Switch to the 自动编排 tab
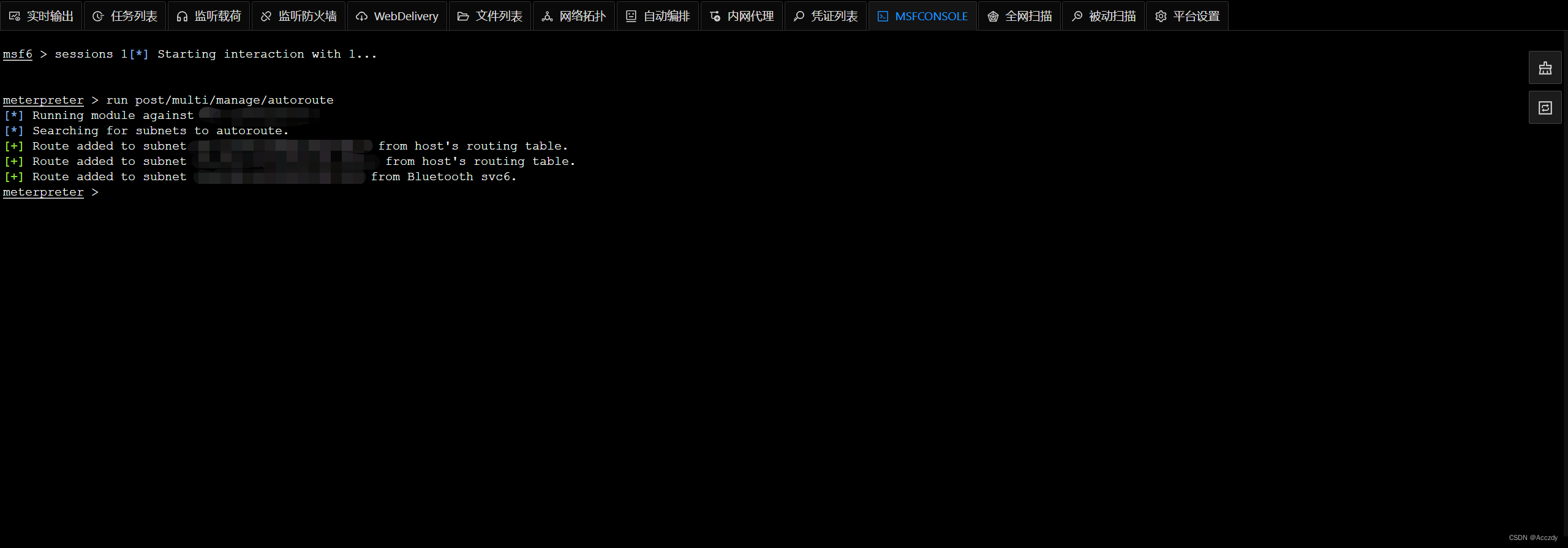Image resolution: width=1568 pixels, height=548 pixels. (x=658, y=16)
